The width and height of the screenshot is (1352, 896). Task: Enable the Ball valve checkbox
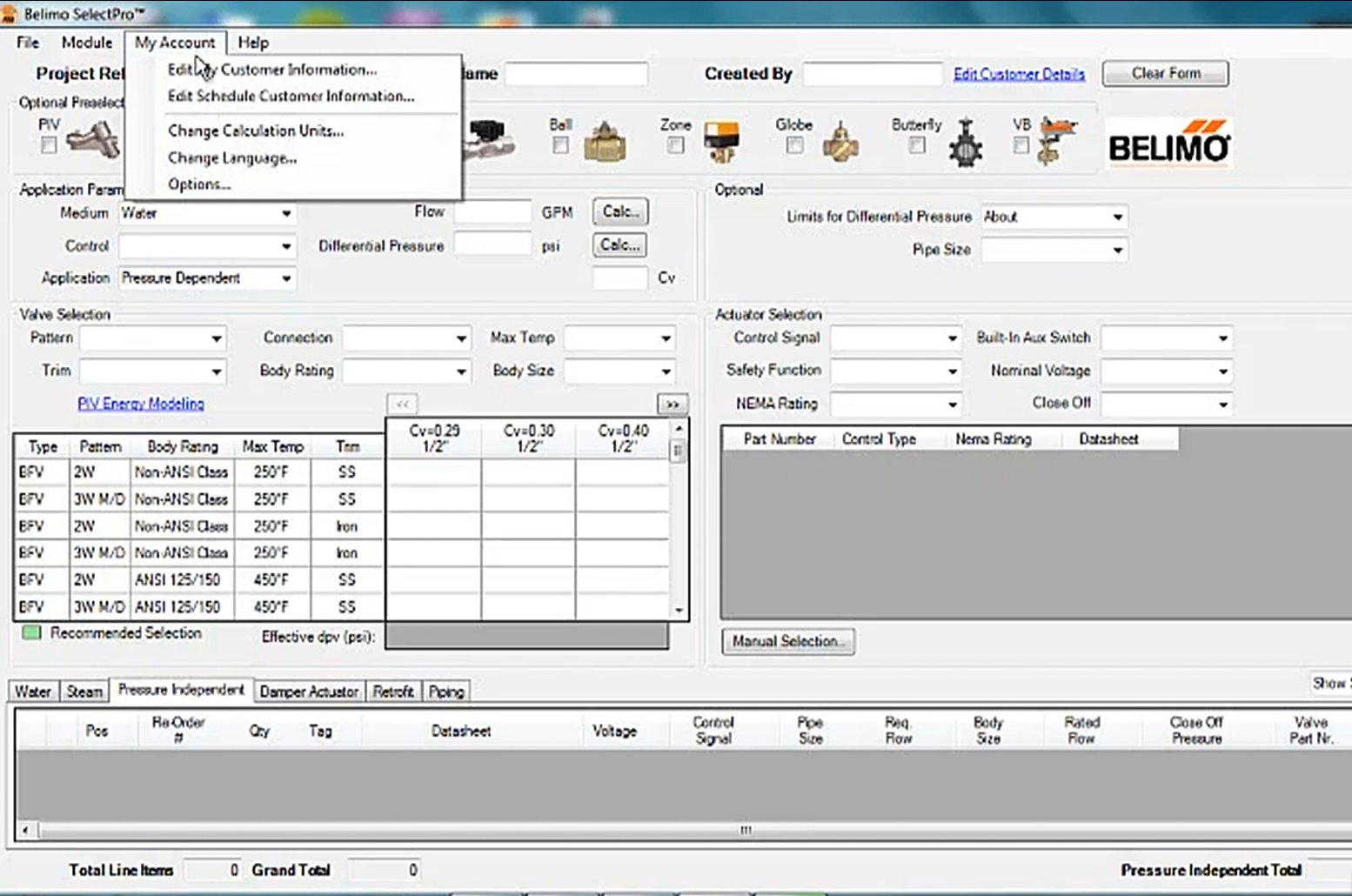tap(560, 145)
